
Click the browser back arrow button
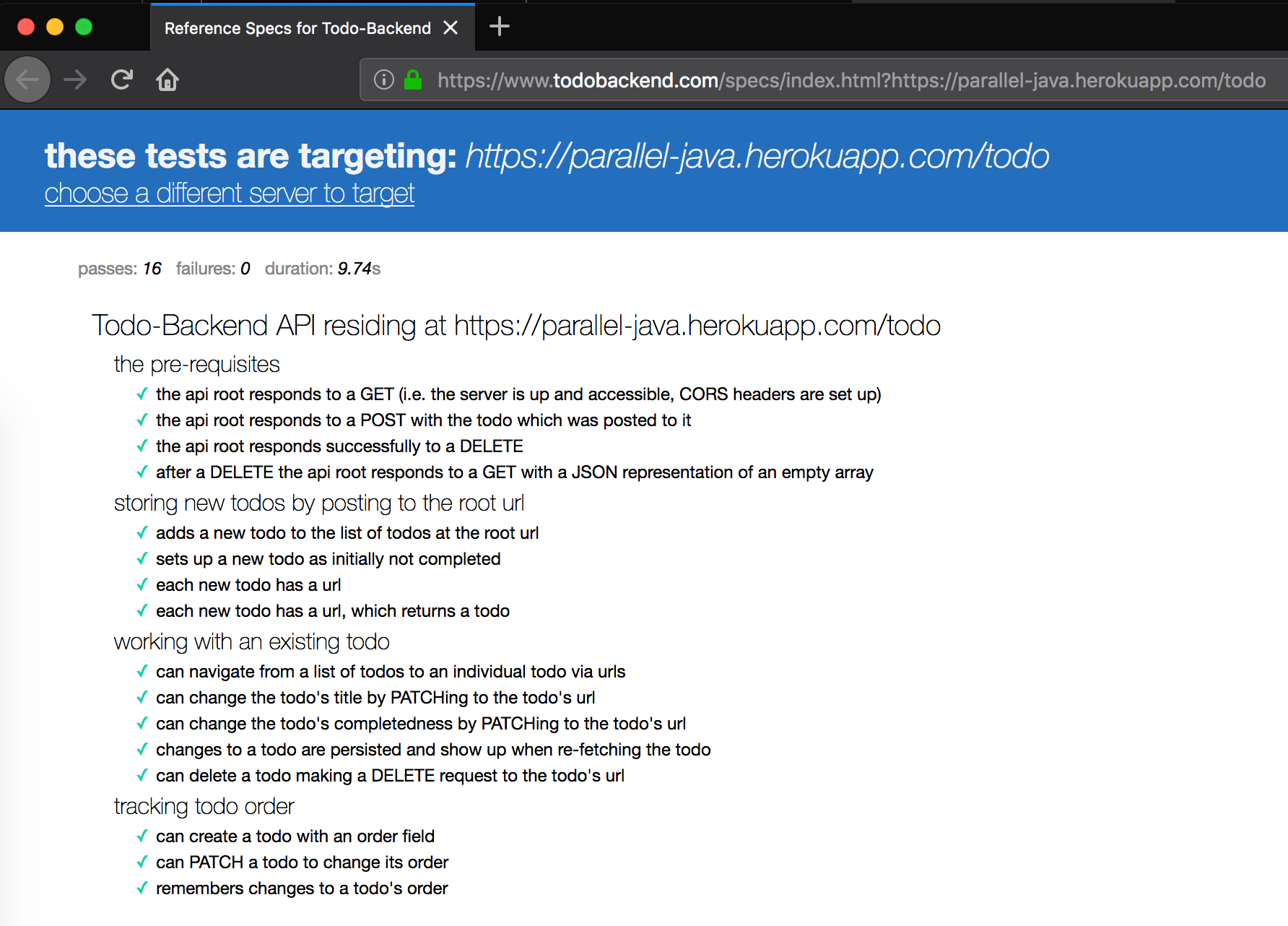pyautogui.click(x=27, y=79)
